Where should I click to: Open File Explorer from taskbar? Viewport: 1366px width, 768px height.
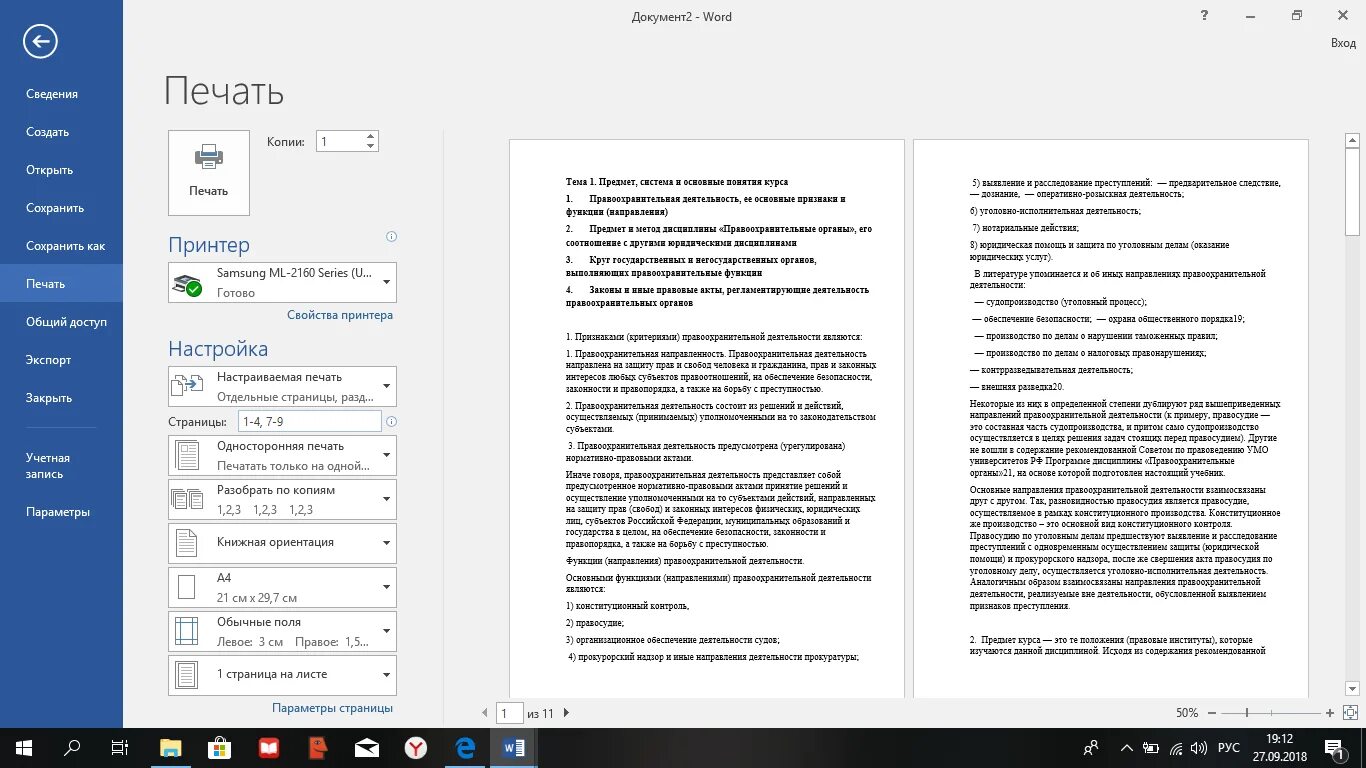point(171,747)
